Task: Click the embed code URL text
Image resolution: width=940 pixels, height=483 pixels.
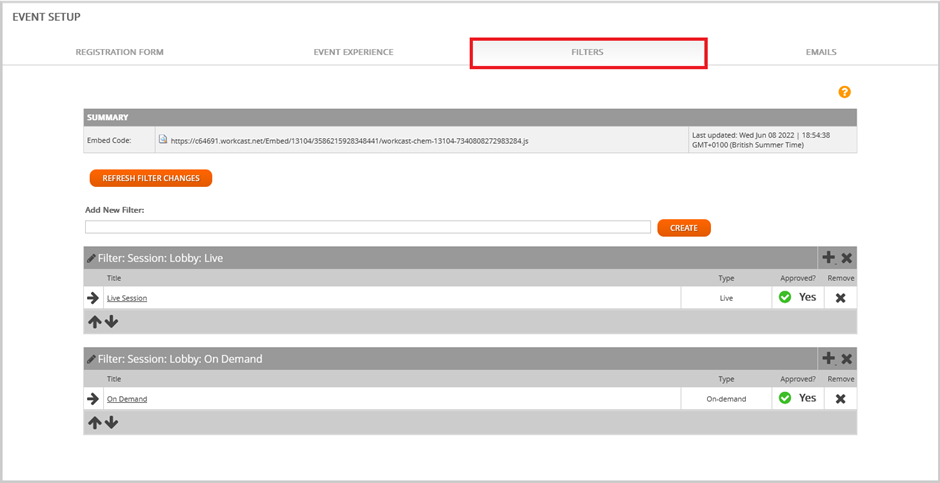Action: pos(350,141)
